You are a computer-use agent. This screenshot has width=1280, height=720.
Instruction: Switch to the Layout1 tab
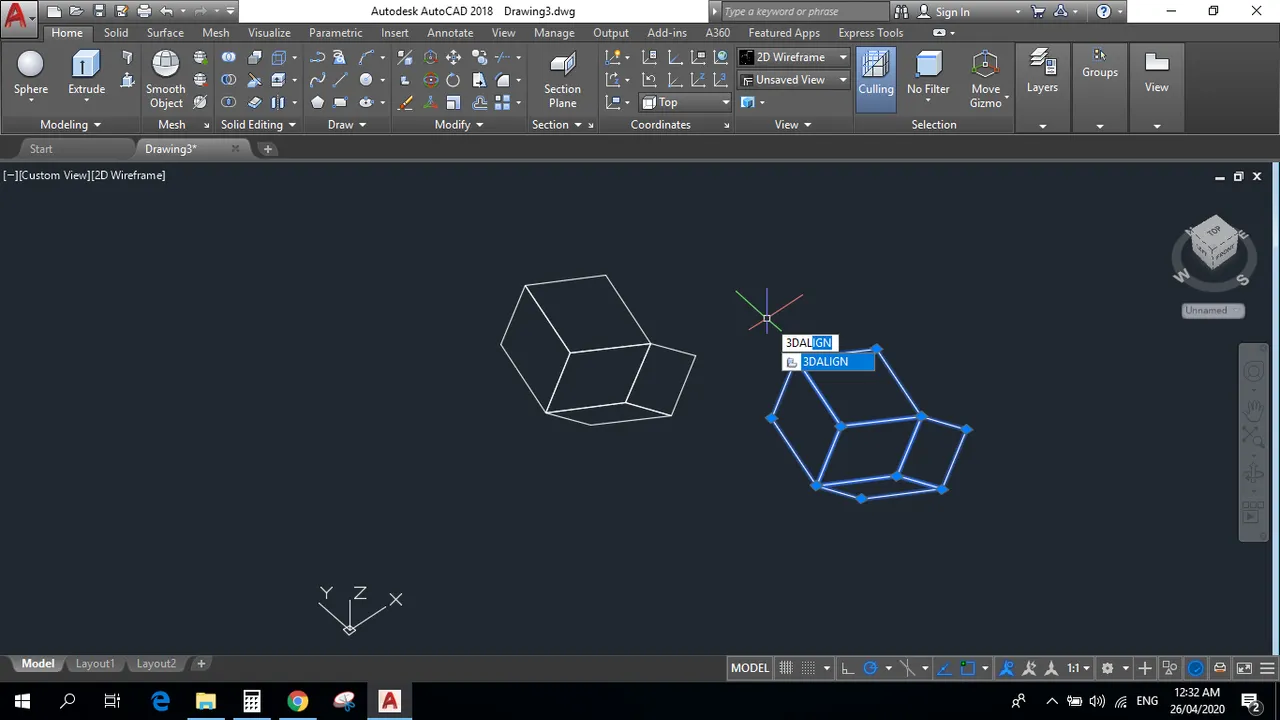pyautogui.click(x=95, y=664)
